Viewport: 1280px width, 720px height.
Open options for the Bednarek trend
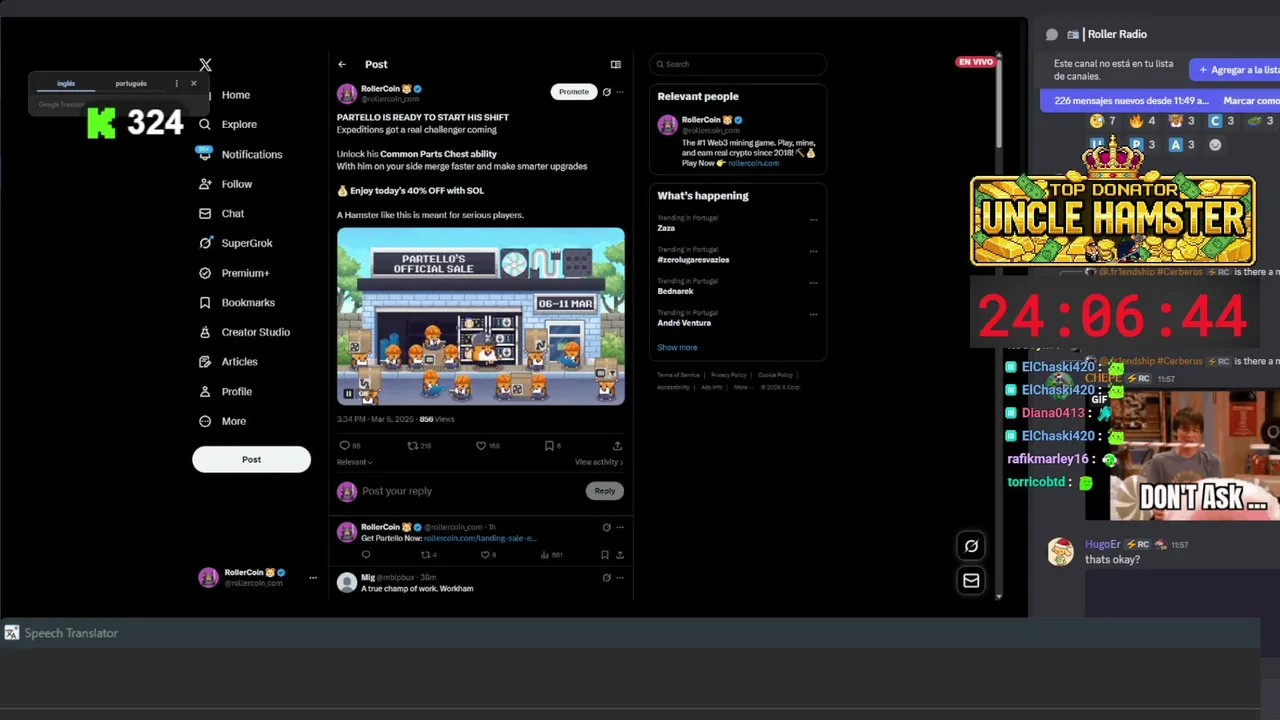[x=813, y=283]
